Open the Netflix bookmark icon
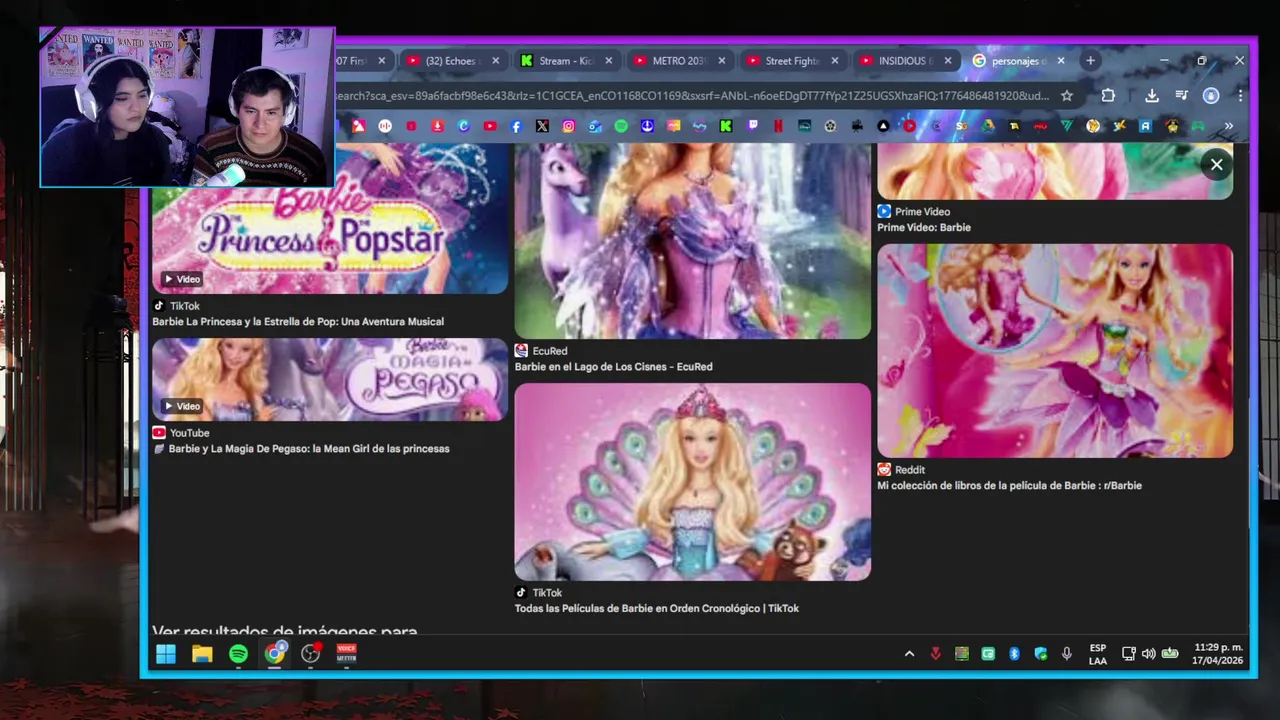The height and width of the screenshot is (720, 1280). pos(778,126)
